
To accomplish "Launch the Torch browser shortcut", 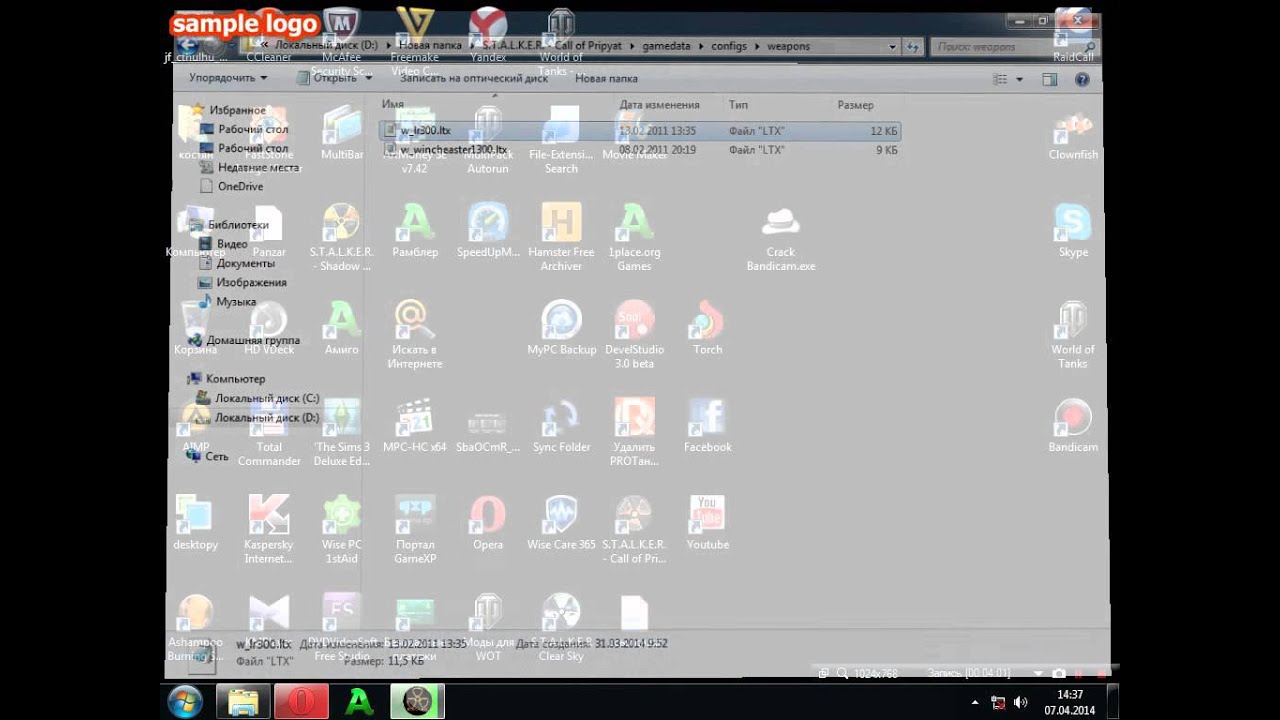I will click(x=708, y=328).
